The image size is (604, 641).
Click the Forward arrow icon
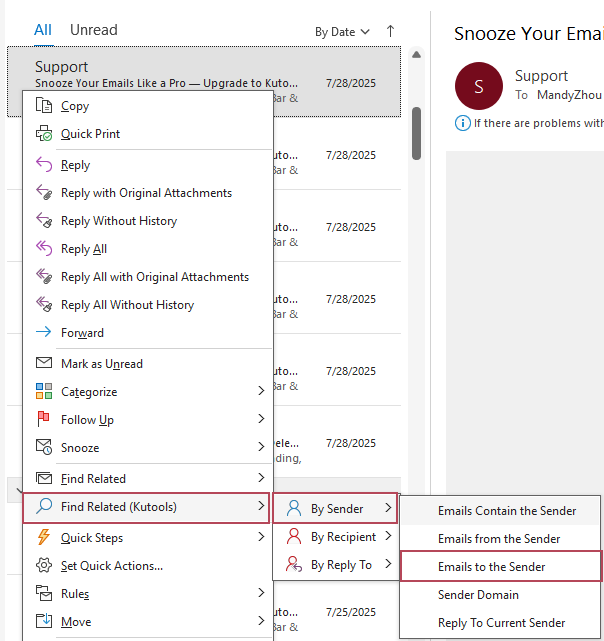(44, 332)
